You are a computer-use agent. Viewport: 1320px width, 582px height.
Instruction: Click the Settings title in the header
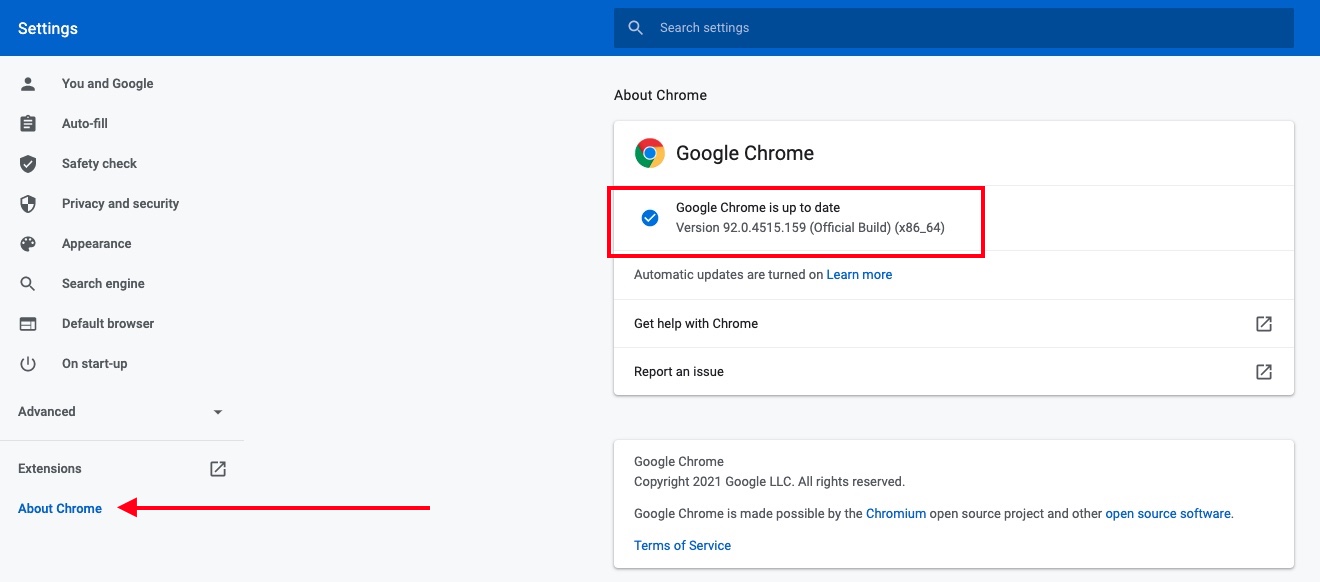point(48,28)
